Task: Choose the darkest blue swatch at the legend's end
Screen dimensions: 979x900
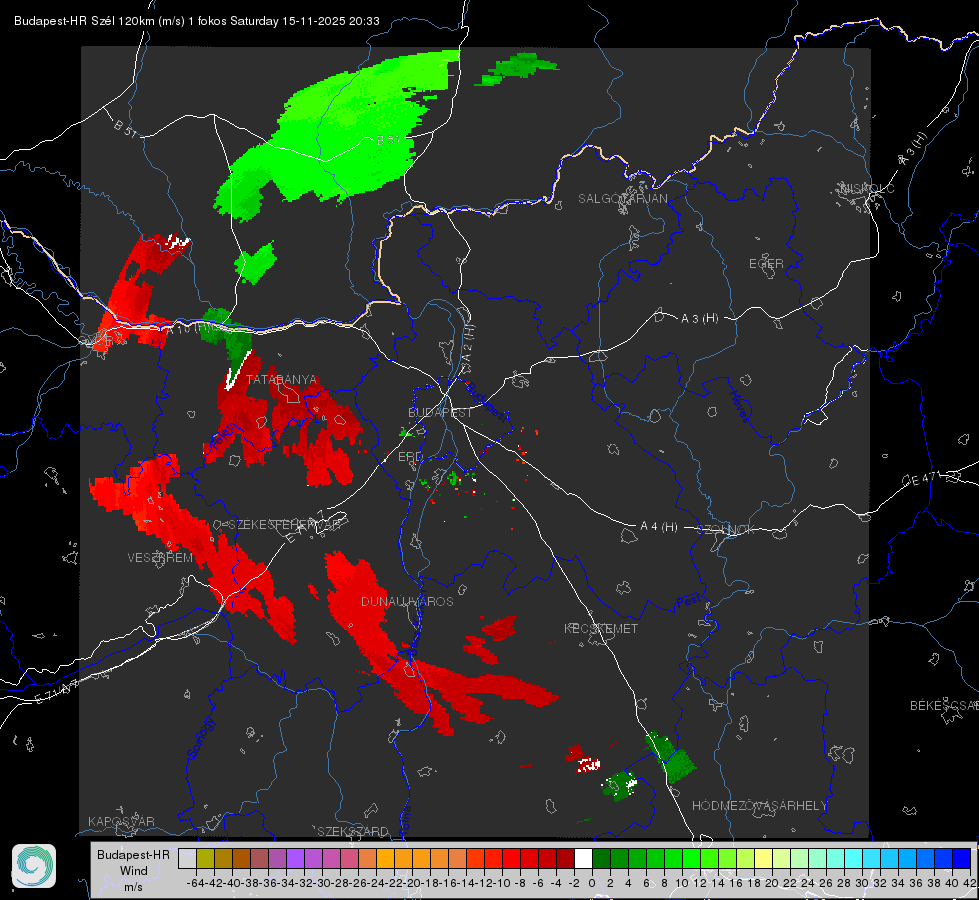Action: point(962,859)
